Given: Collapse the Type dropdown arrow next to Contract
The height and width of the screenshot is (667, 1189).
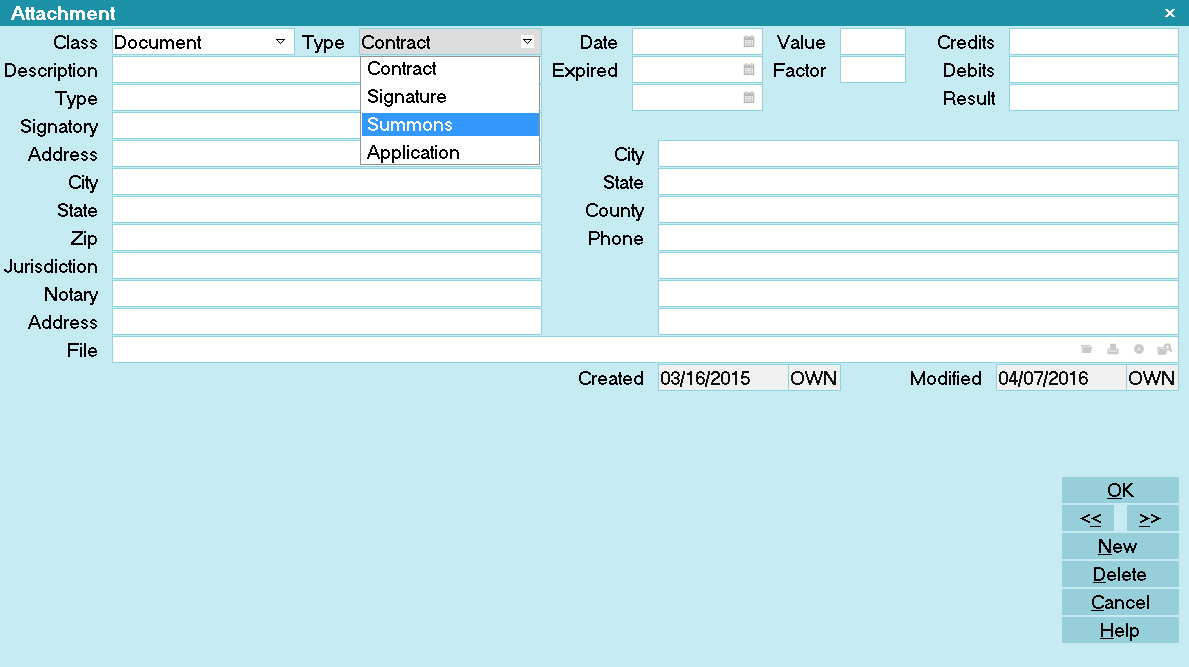Looking at the screenshot, I should pos(527,42).
